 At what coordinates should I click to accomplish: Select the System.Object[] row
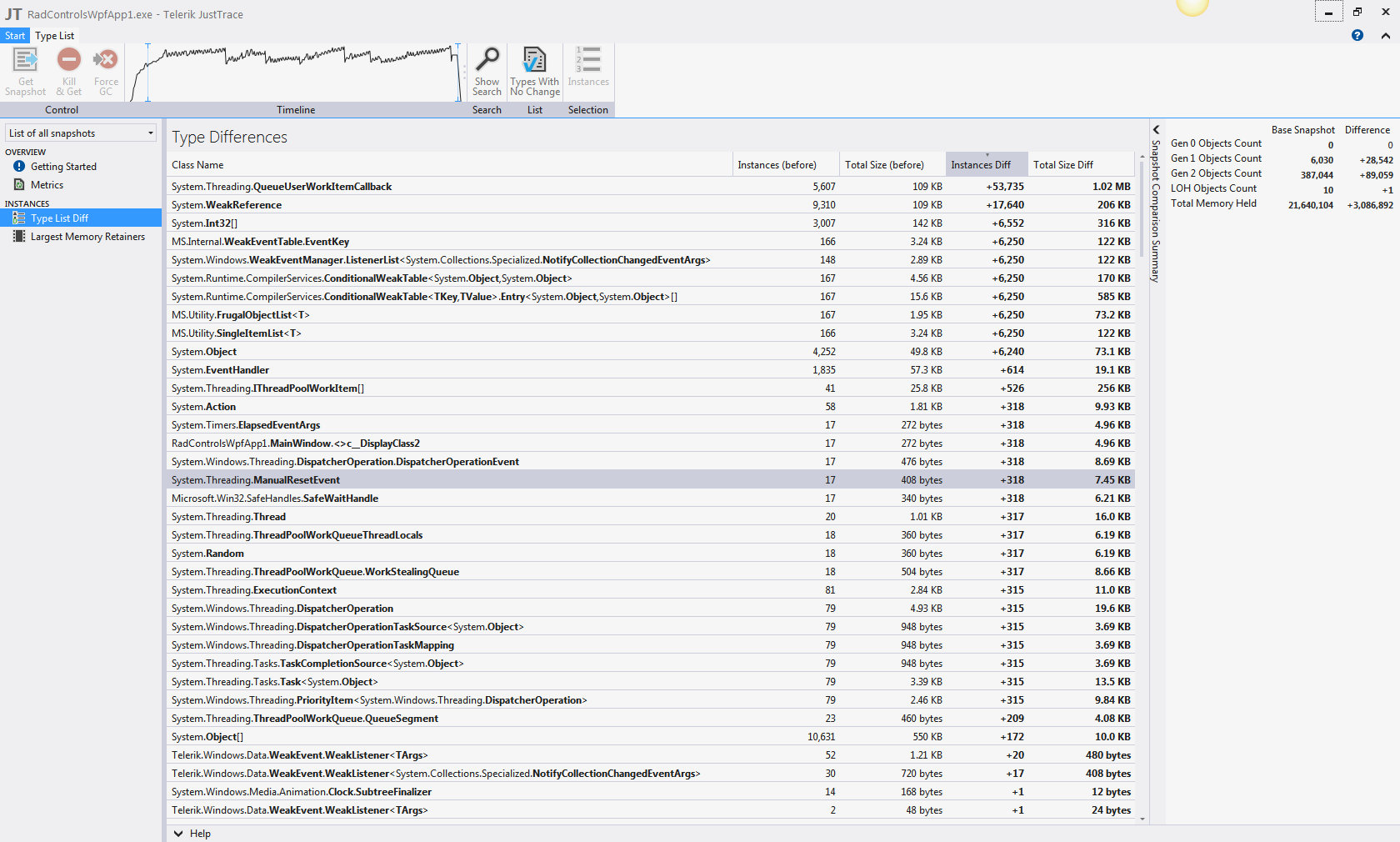(651, 737)
